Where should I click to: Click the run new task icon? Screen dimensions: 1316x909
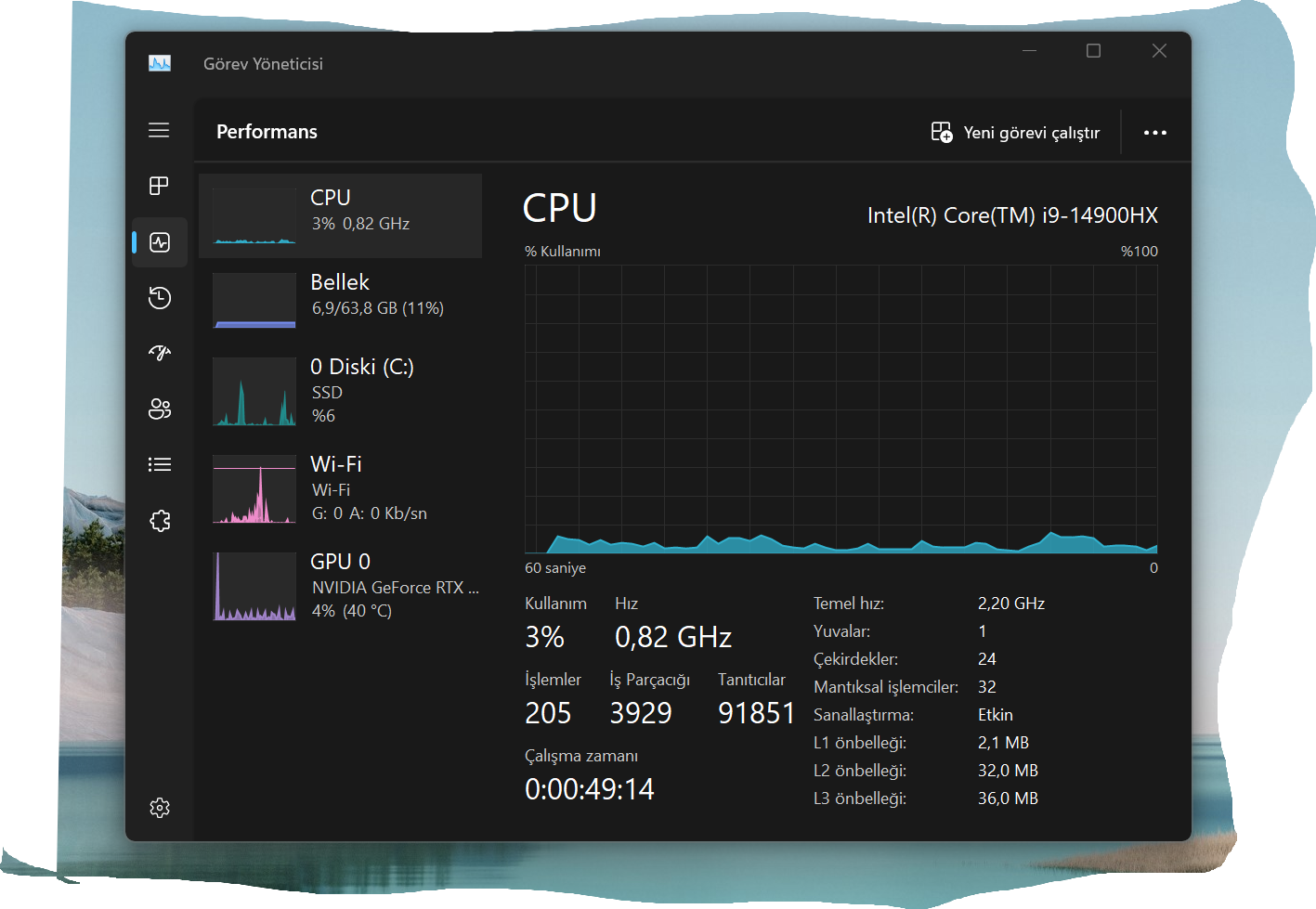(942, 132)
